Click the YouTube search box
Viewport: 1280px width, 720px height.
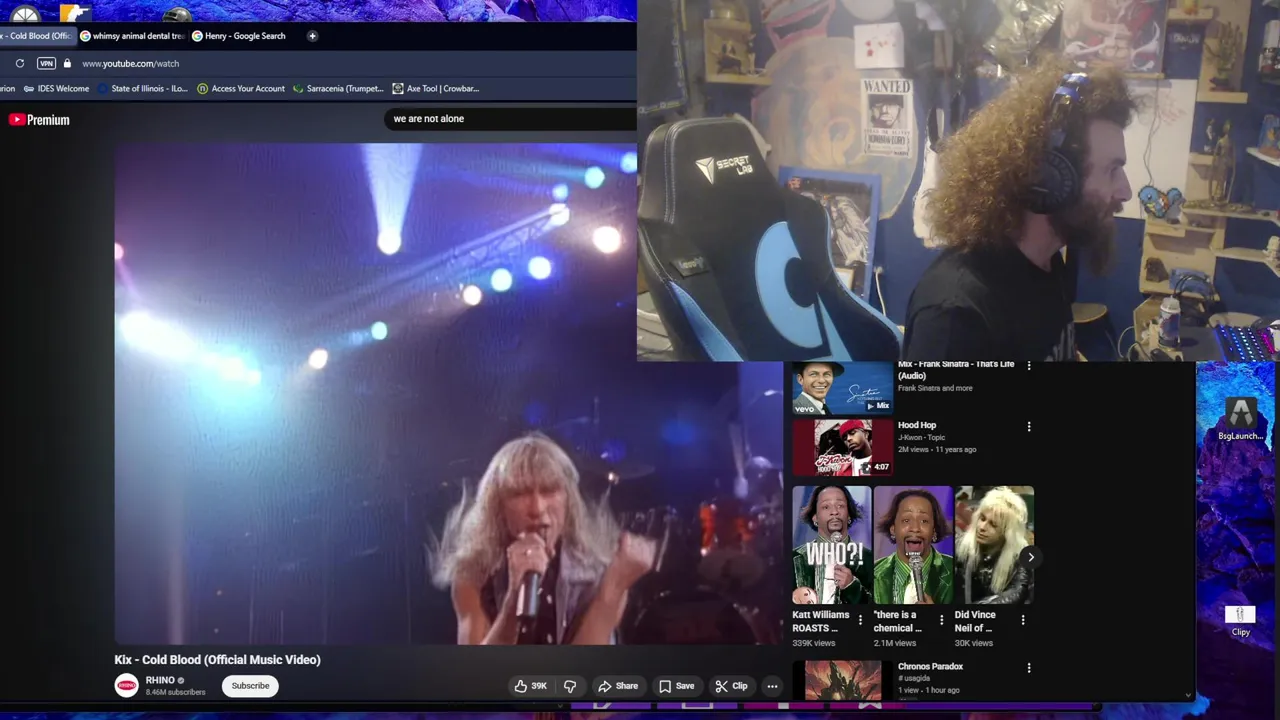(510, 119)
